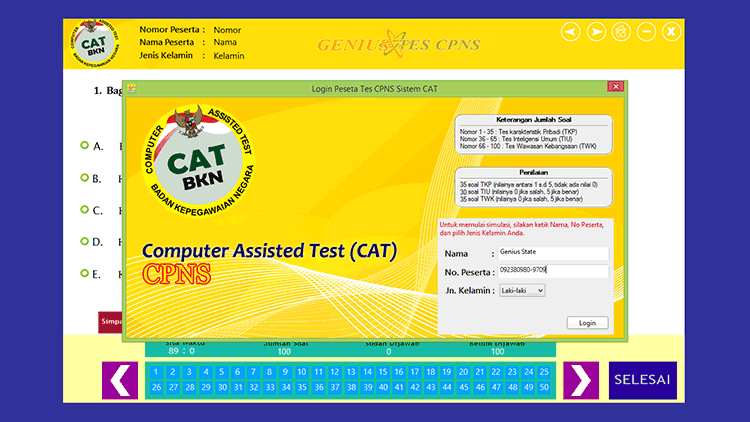Click the CAT BKN logo in header

[95, 43]
